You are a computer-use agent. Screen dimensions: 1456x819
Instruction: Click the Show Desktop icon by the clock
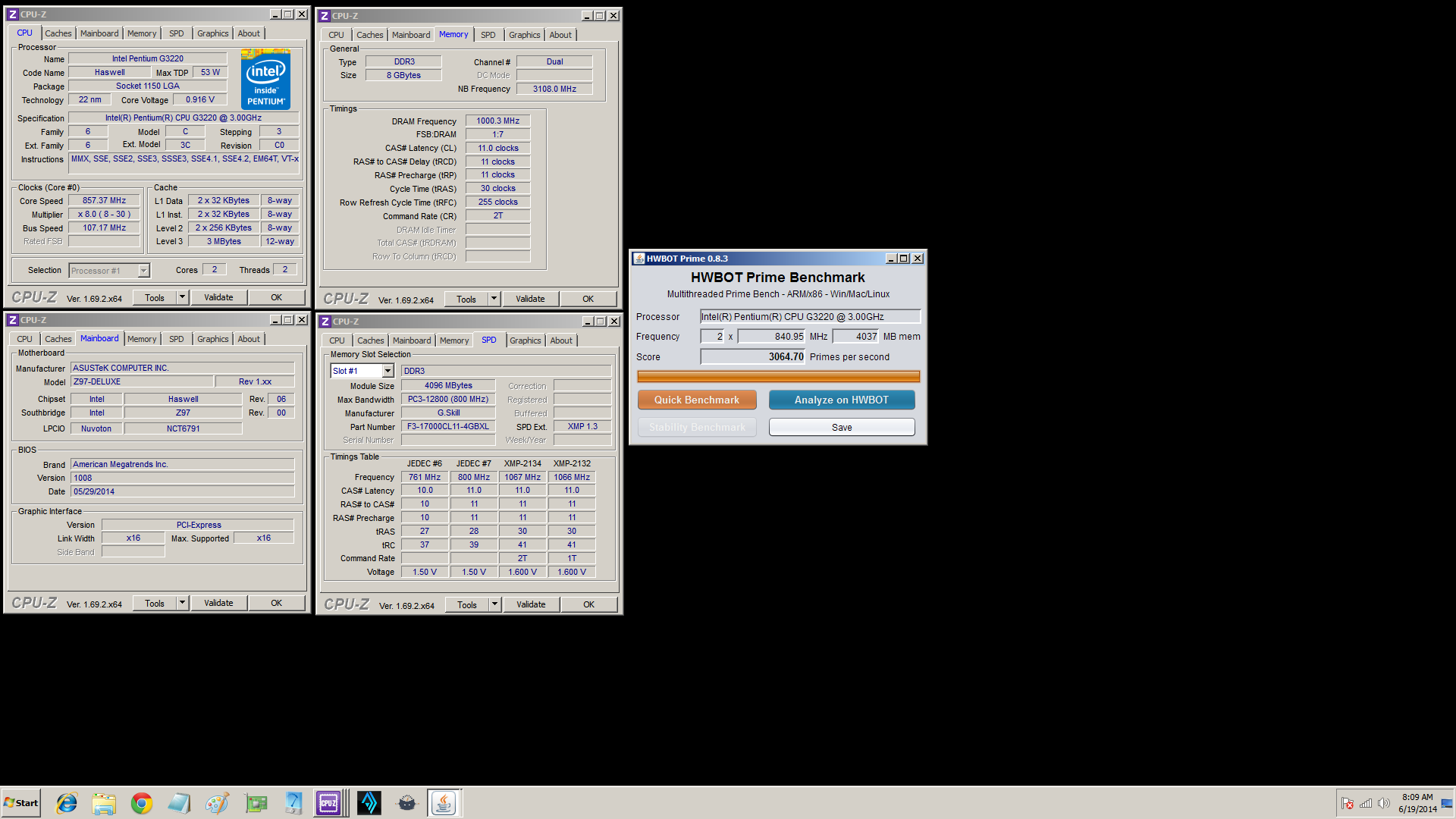pos(1448,803)
